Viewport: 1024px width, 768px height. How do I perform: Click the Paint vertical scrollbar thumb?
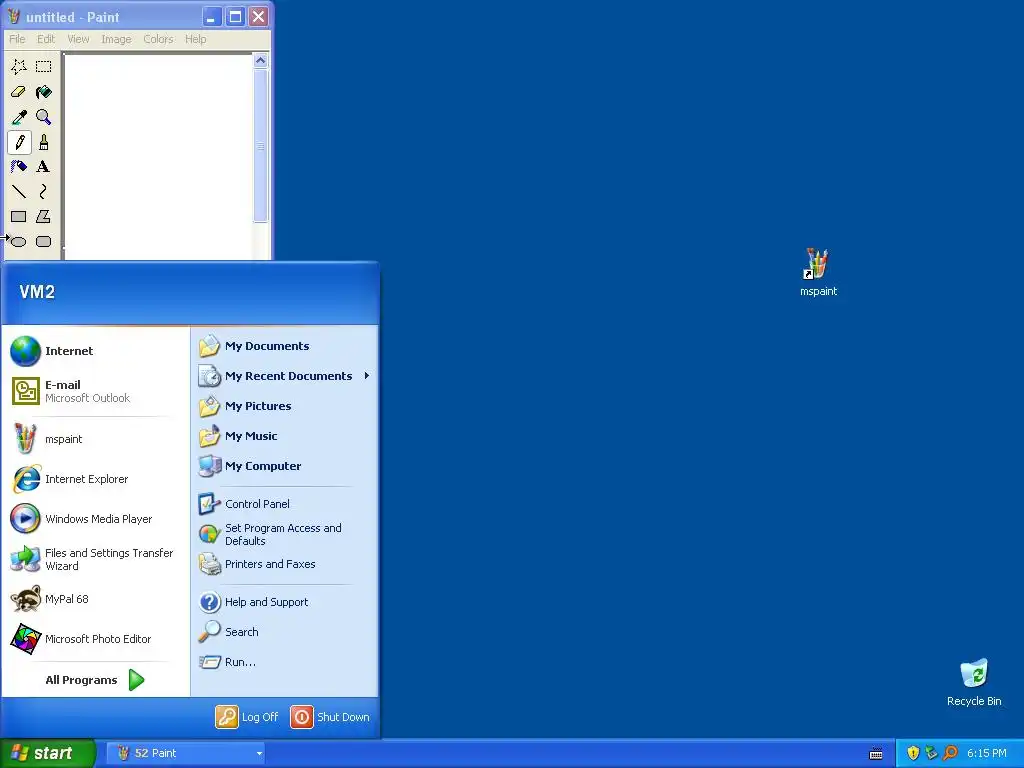261,146
